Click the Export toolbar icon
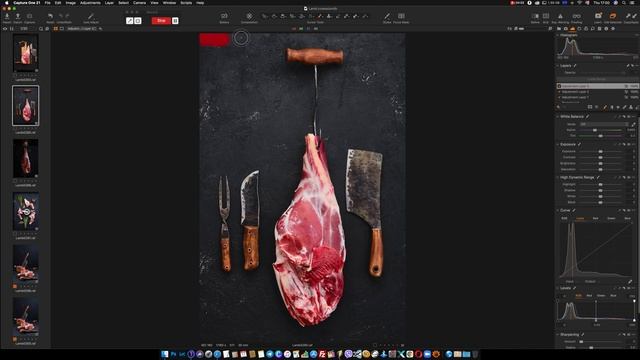 click(x=18, y=16)
